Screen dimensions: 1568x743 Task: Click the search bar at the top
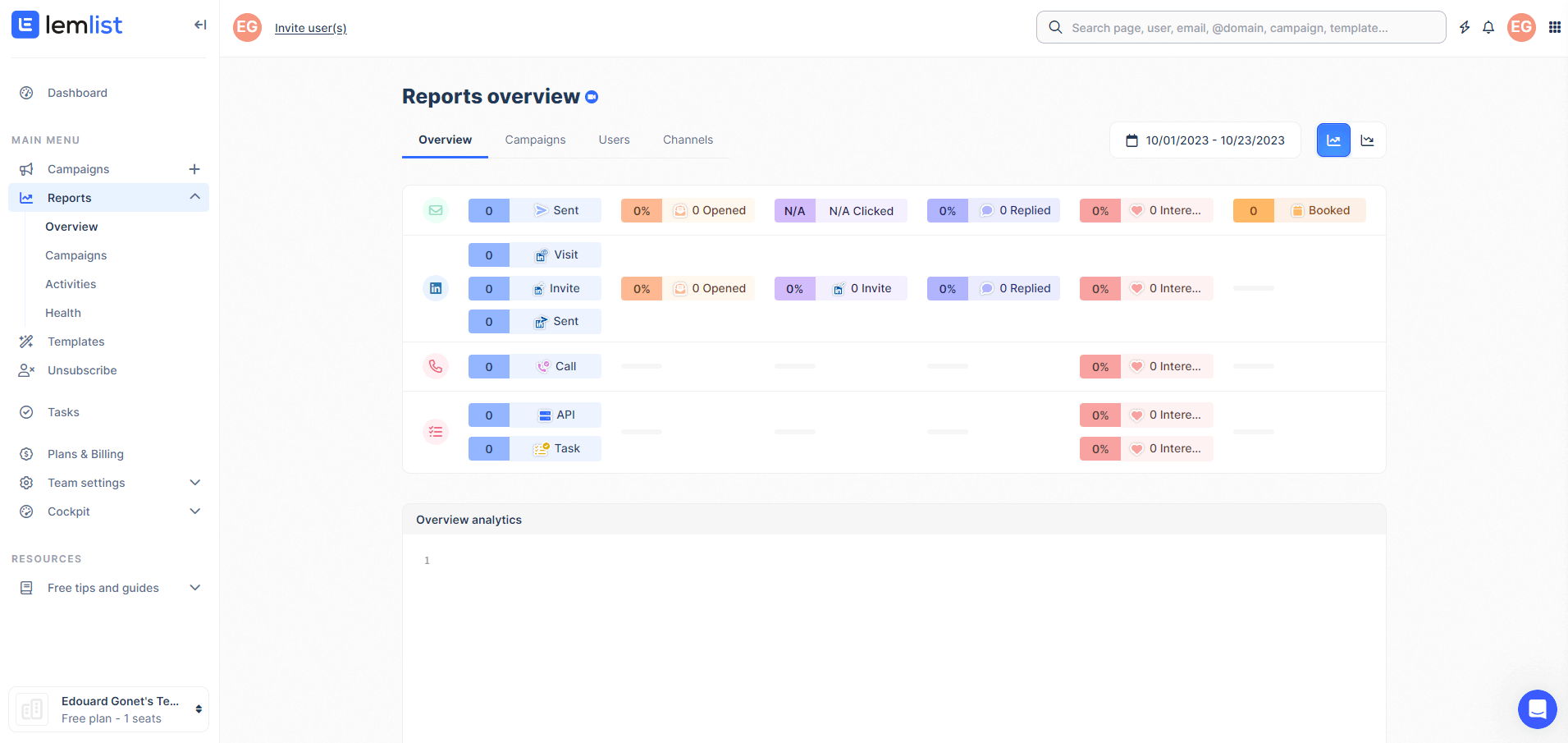pyautogui.click(x=1240, y=27)
